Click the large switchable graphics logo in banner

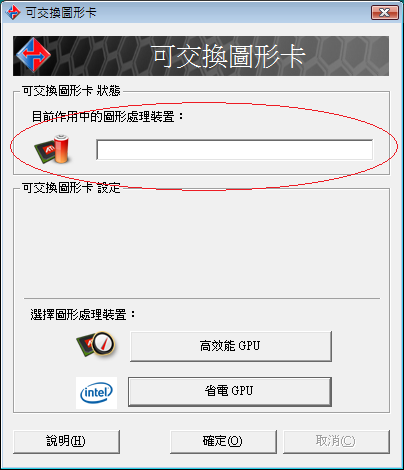tap(33, 55)
